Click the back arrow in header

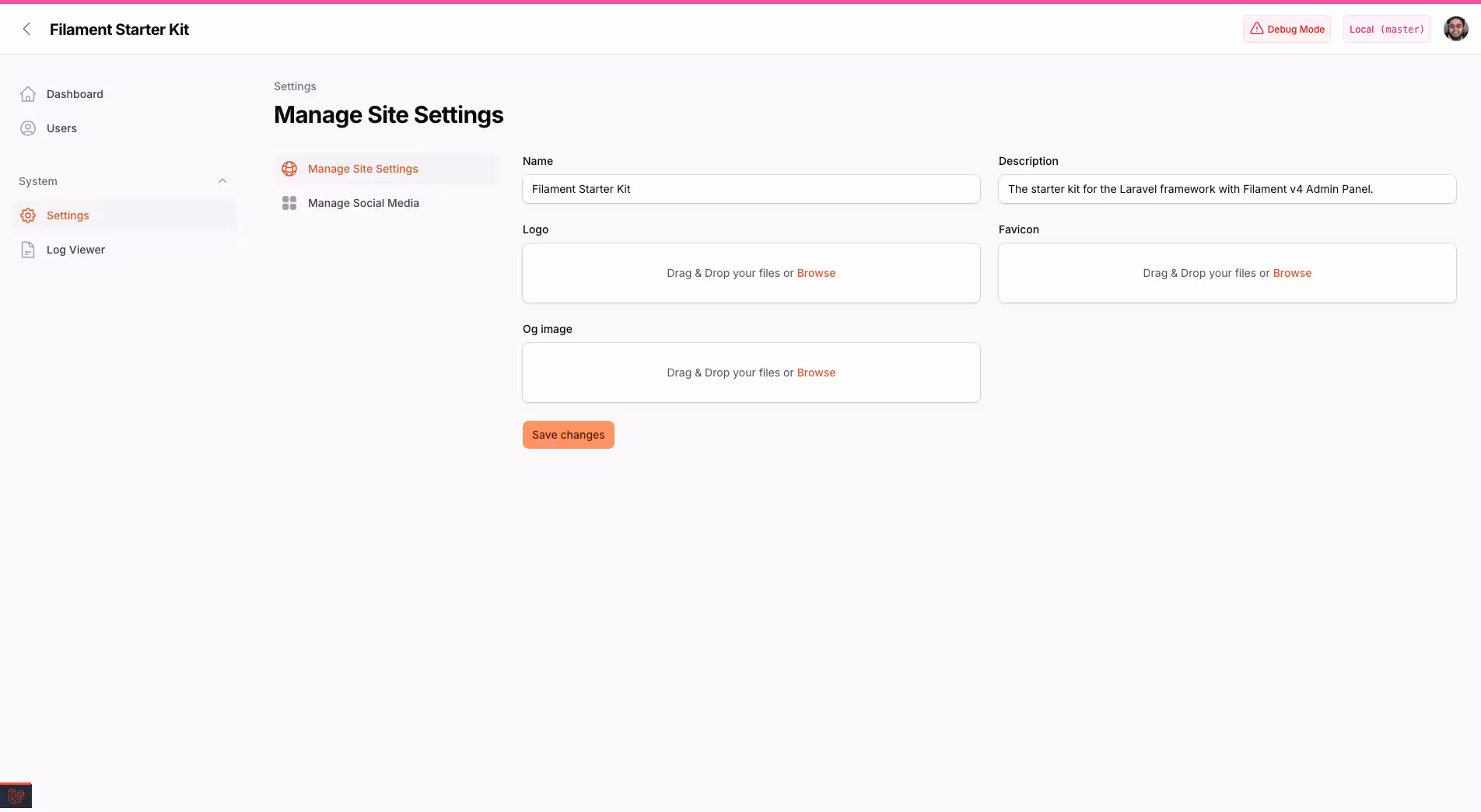tap(26, 29)
